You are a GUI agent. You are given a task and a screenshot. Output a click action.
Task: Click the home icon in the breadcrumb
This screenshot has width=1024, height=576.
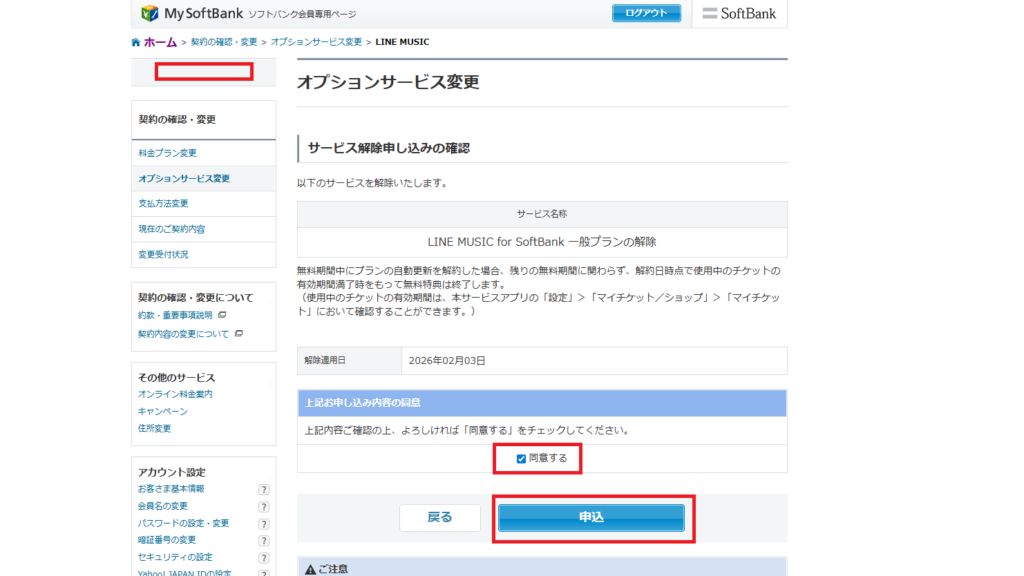point(136,42)
